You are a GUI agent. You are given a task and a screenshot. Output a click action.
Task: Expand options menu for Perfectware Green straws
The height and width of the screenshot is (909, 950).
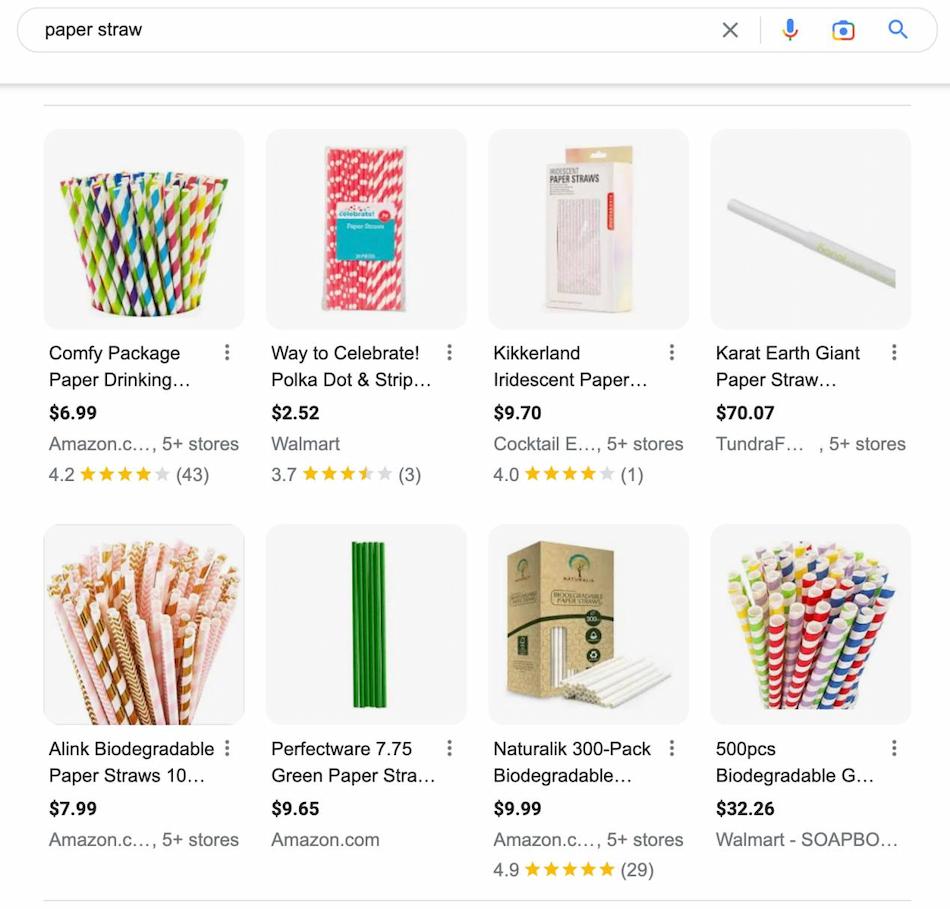(x=449, y=748)
